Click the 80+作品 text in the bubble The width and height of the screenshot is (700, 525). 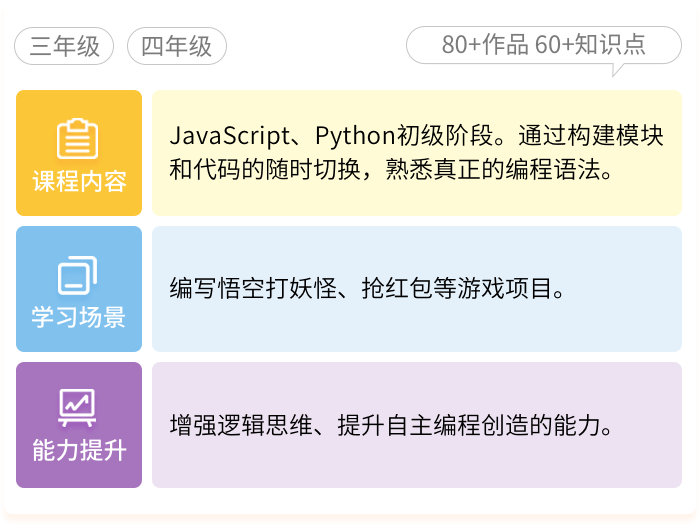485,44
